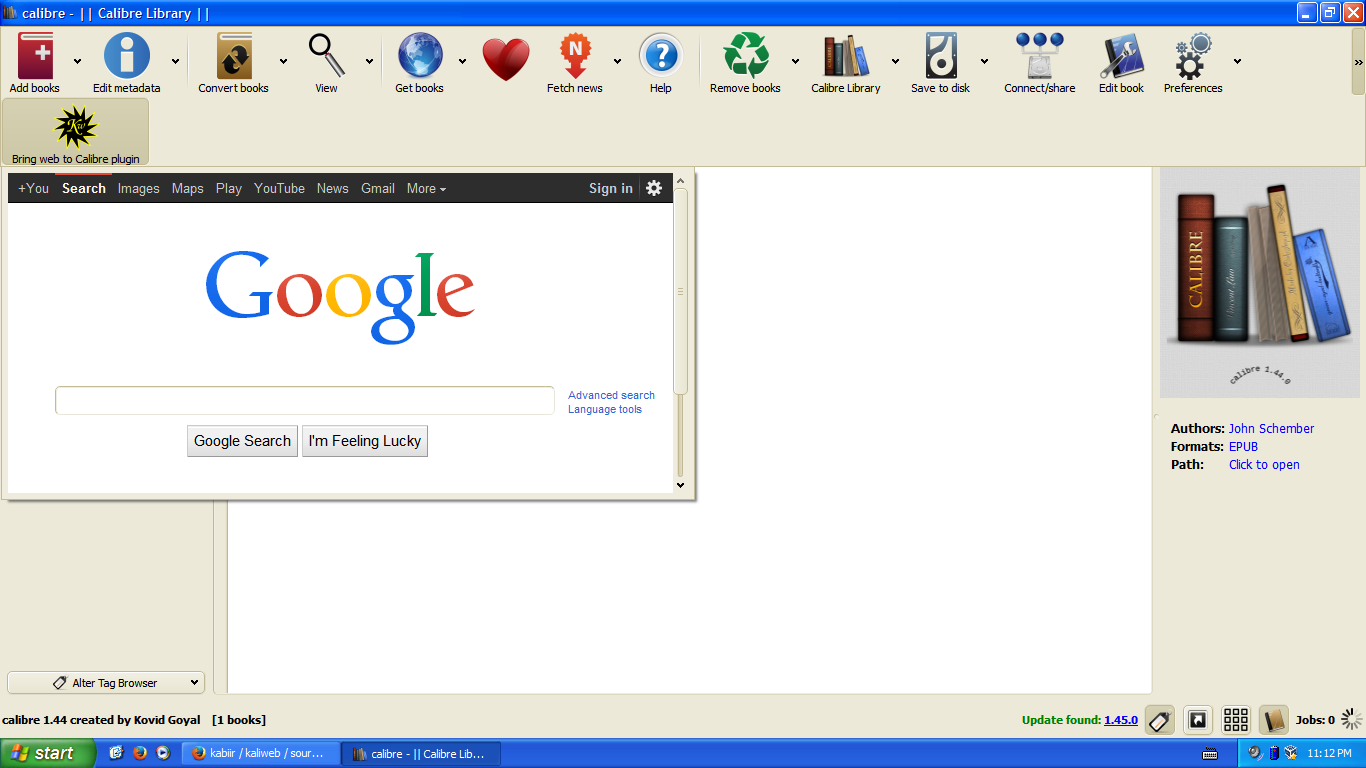The image size is (1366, 768).
Task: Launch the Bring web to Calibre plugin
Action: point(76,132)
